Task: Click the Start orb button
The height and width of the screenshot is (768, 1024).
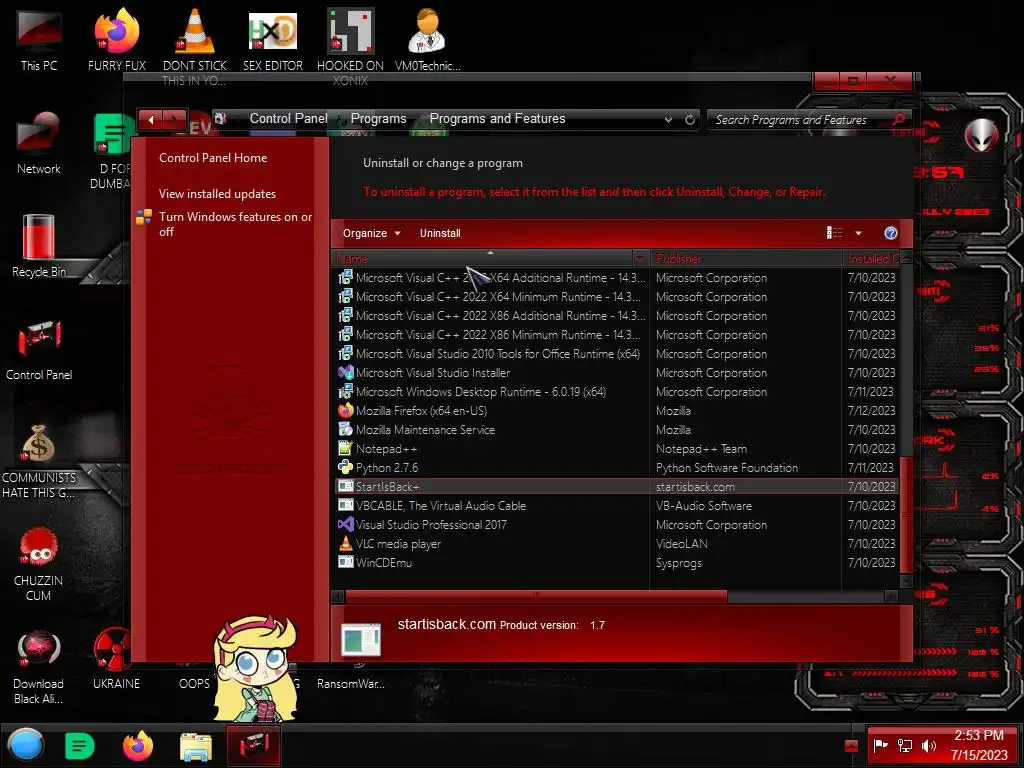Action: 26,745
